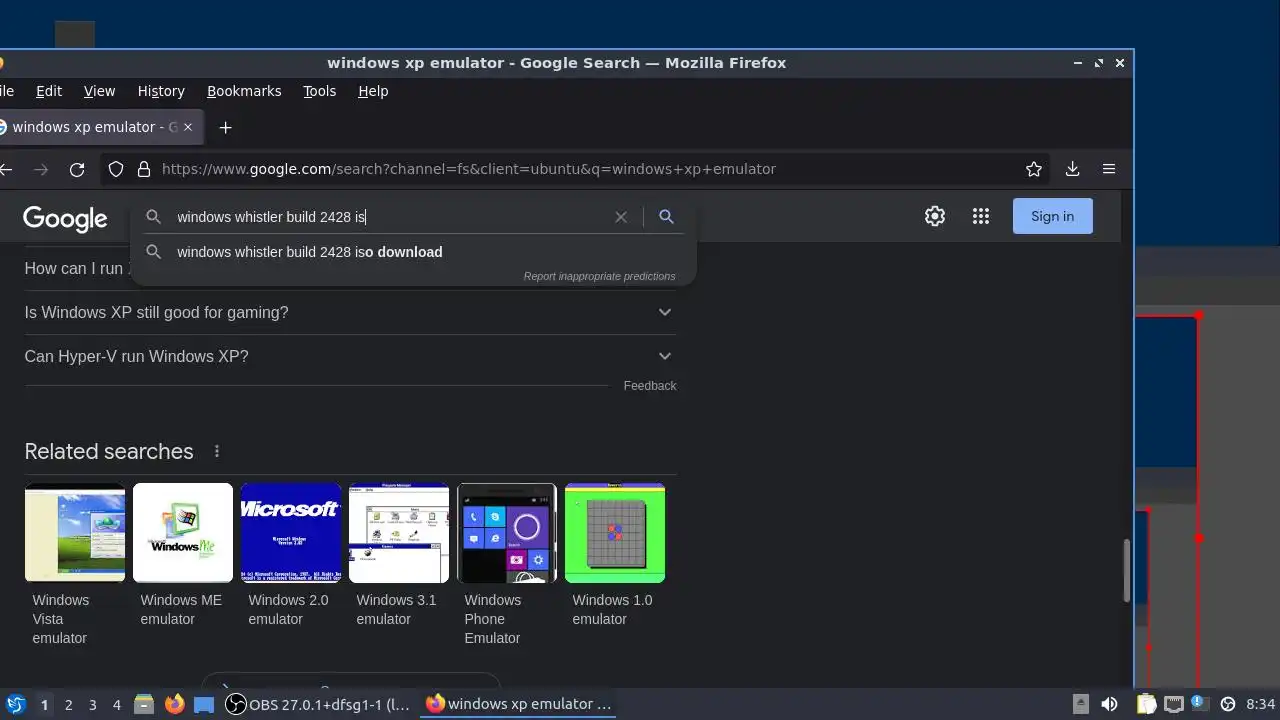Open Windows Phone Emulator related search
The image size is (1280, 720).
tap(507, 565)
